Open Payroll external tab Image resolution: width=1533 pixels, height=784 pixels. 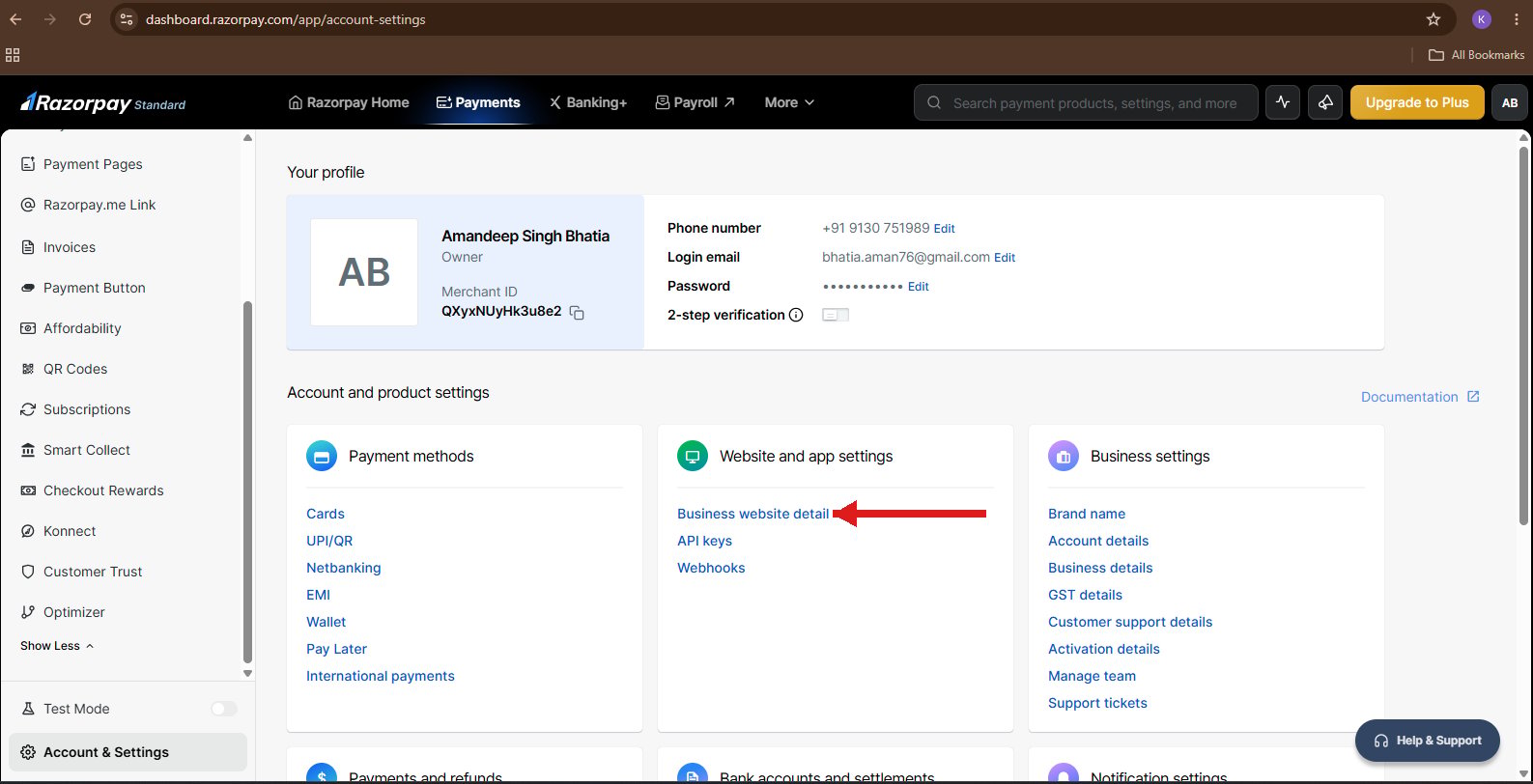tap(696, 102)
